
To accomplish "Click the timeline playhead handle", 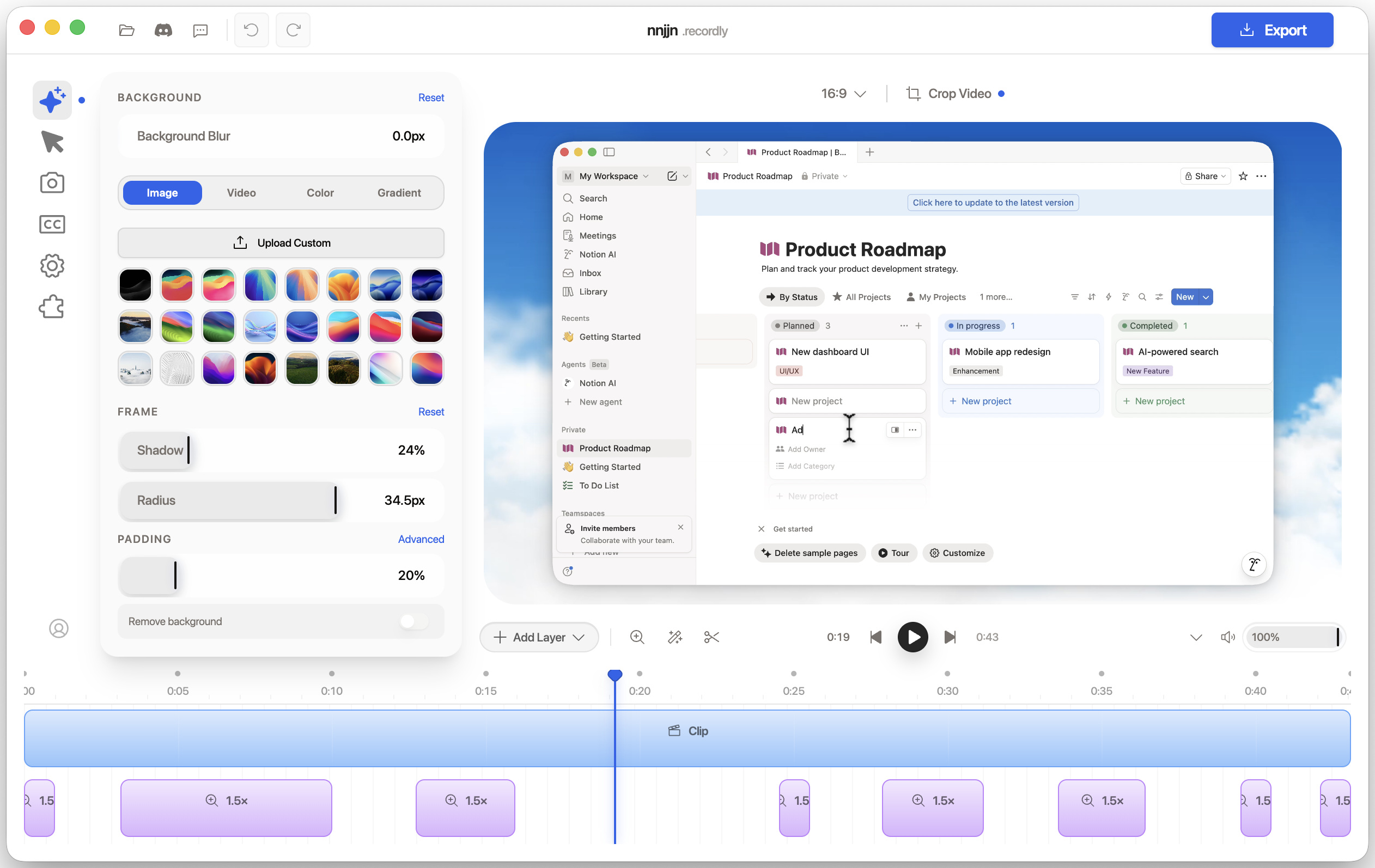I will [x=615, y=675].
